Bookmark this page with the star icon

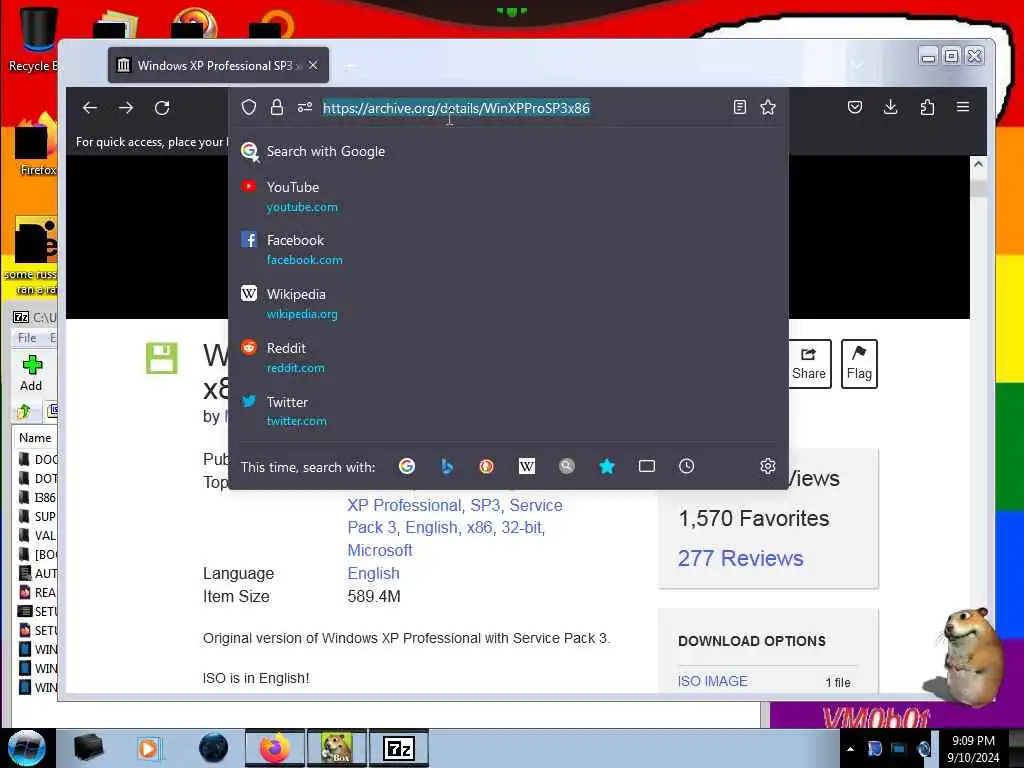pyautogui.click(x=768, y=107)
